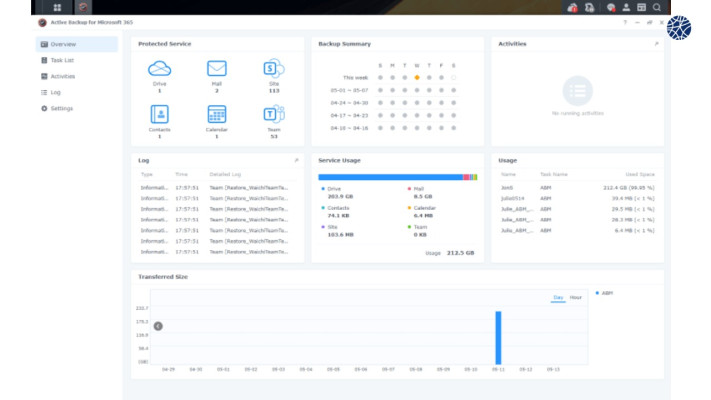Click the Contacts 74.1 KB usage label
This screenshot has height=400, width=711.
(336, 212)
